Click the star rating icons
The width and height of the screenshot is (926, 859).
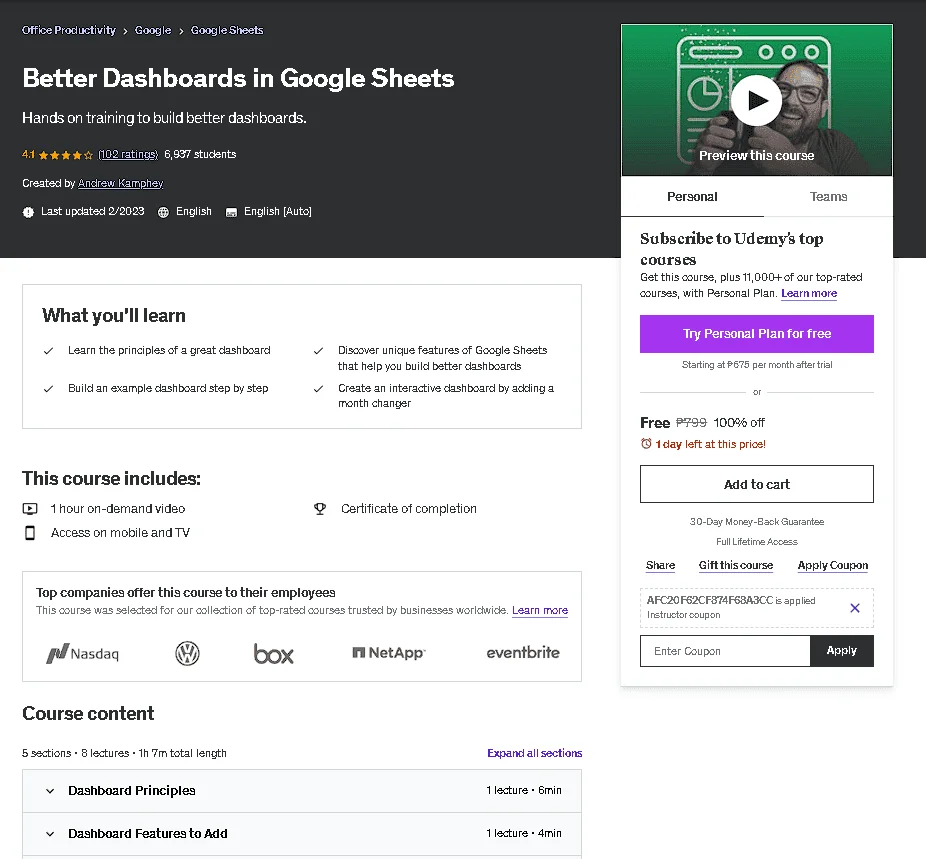[x=66, y=155]
